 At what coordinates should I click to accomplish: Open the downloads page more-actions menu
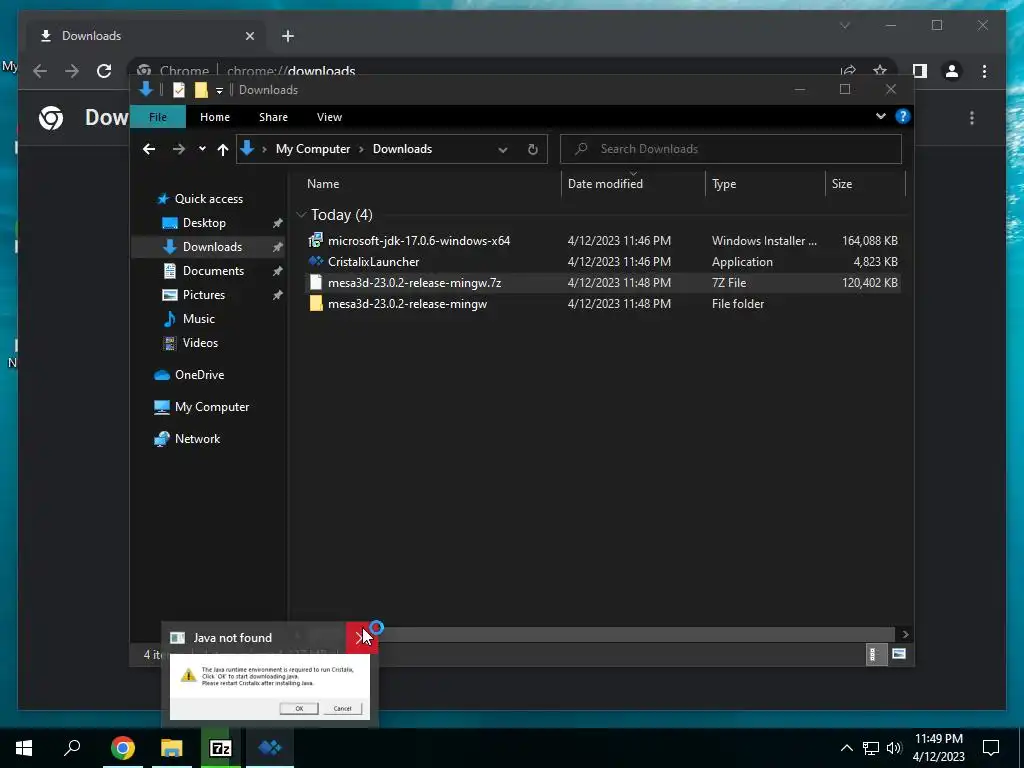(x=972, y=118)
